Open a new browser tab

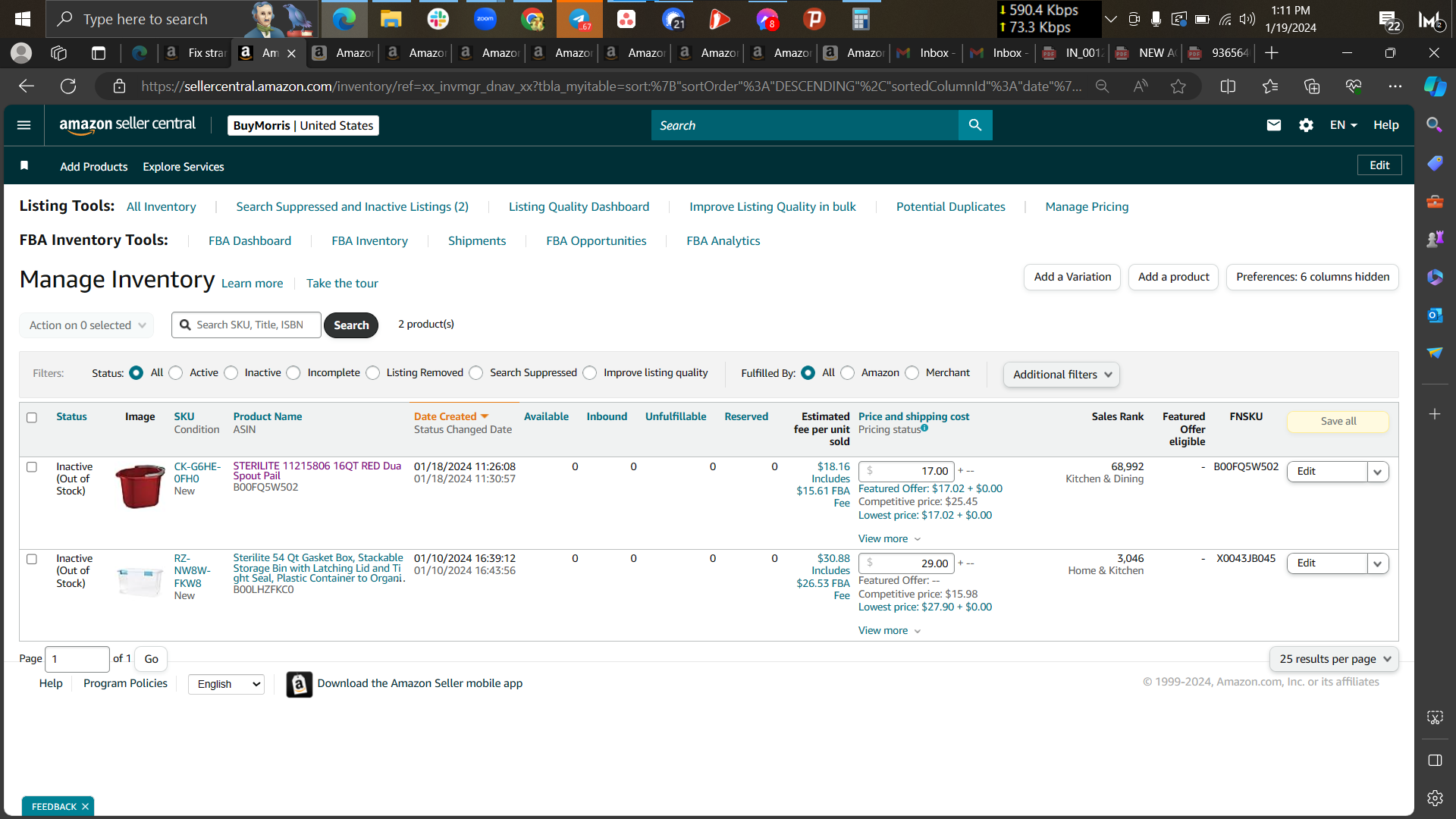pyautogui.click(x=1272, y=53)
